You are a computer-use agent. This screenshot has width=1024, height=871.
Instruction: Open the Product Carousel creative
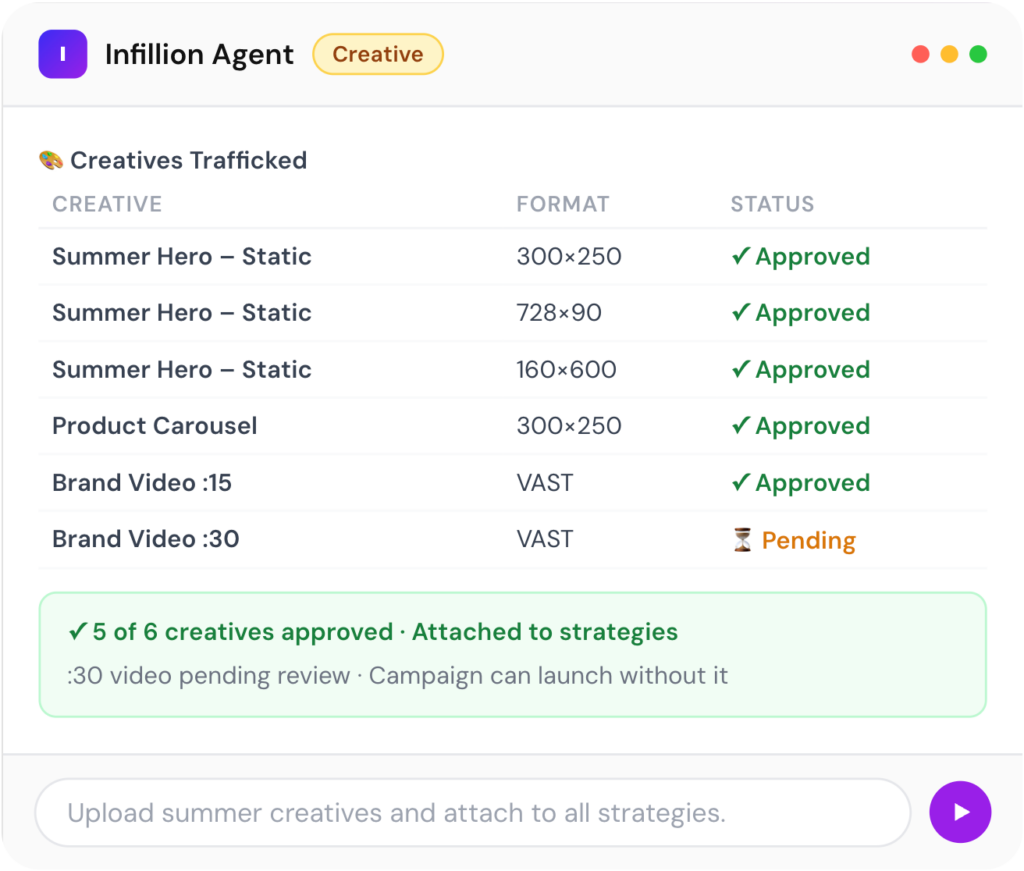(155, 426)
